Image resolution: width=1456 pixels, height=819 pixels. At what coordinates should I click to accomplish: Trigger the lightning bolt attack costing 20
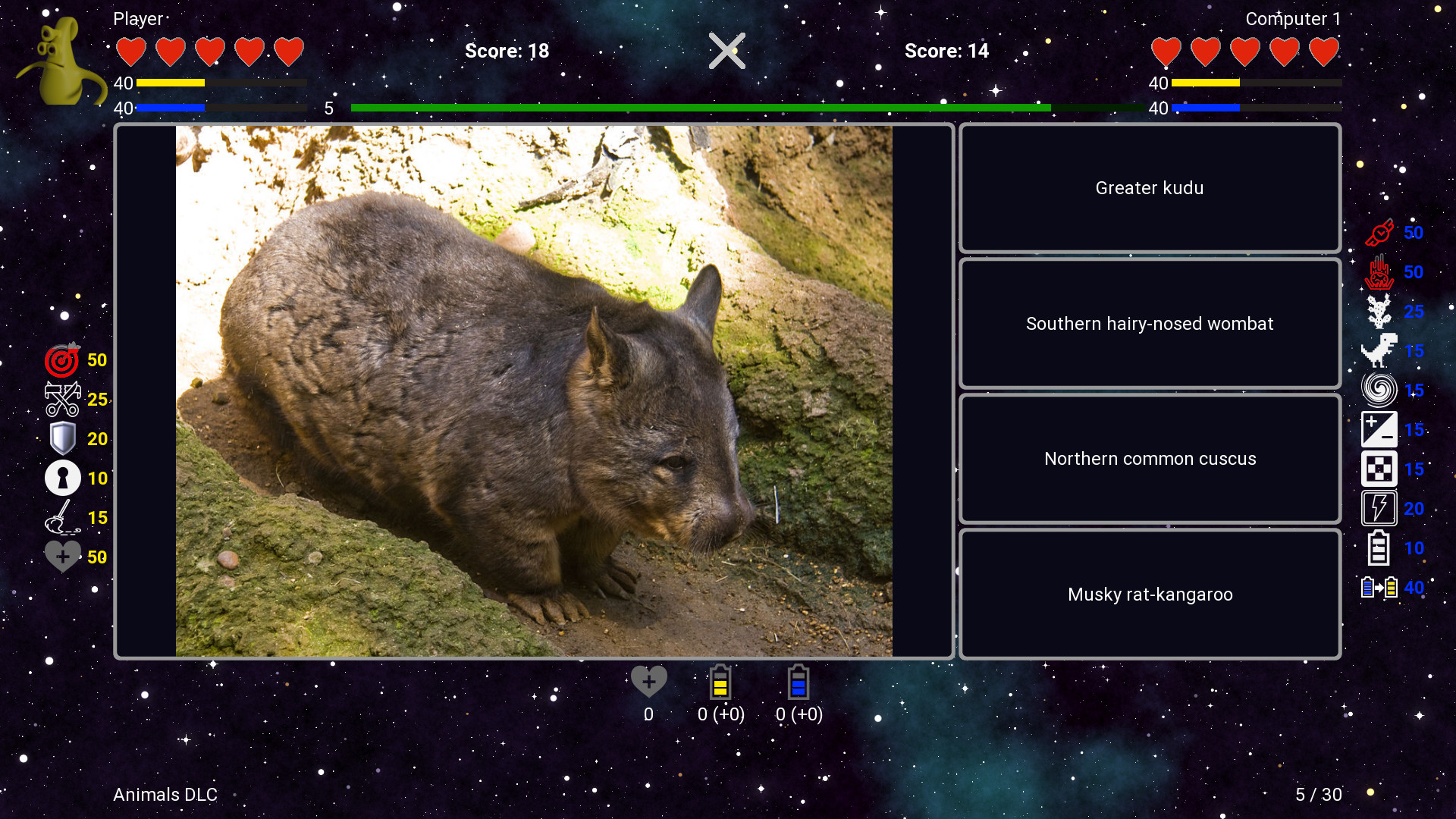point(1380,508)
